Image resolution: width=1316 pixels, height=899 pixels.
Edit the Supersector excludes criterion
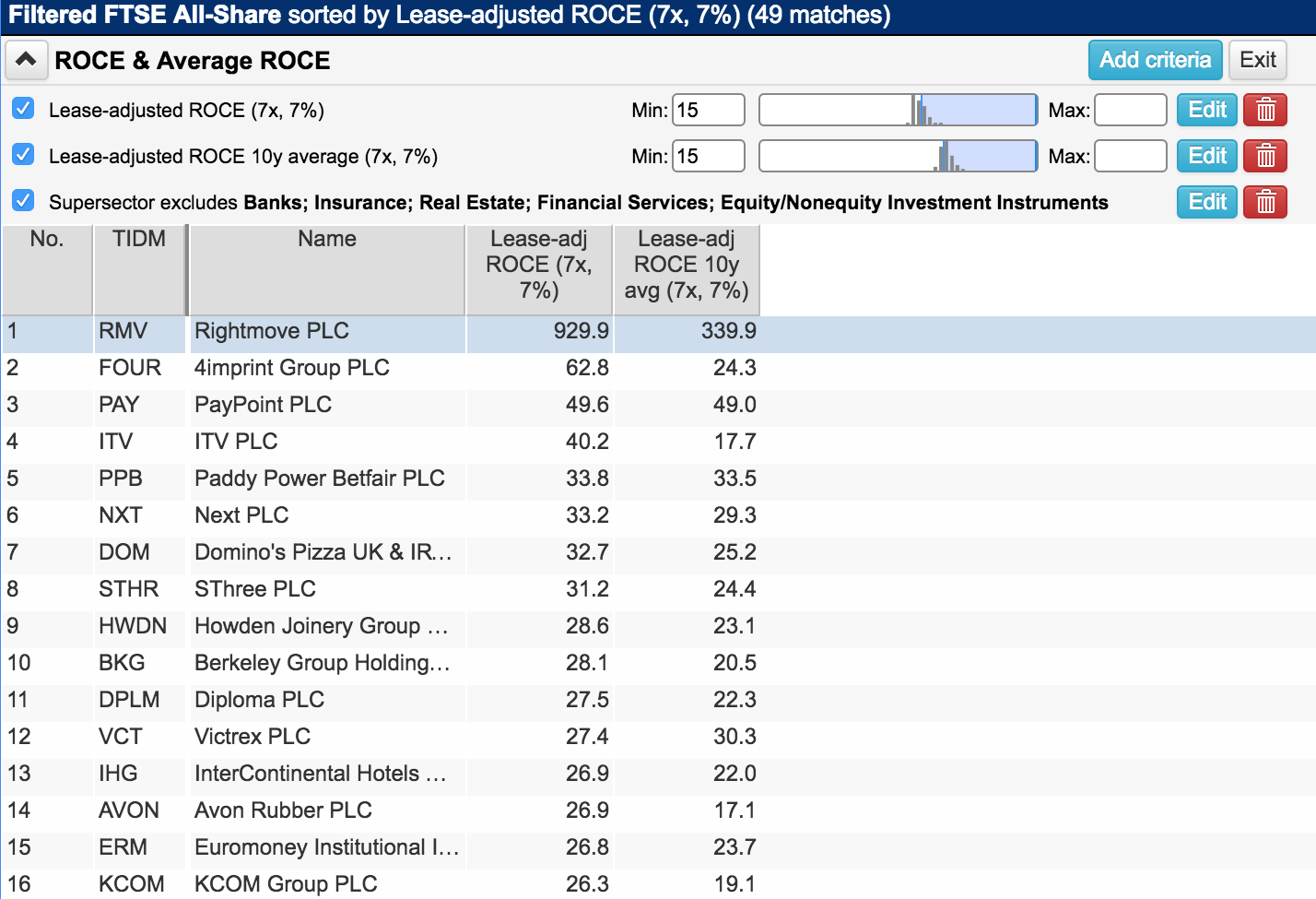pos(1206,202)
